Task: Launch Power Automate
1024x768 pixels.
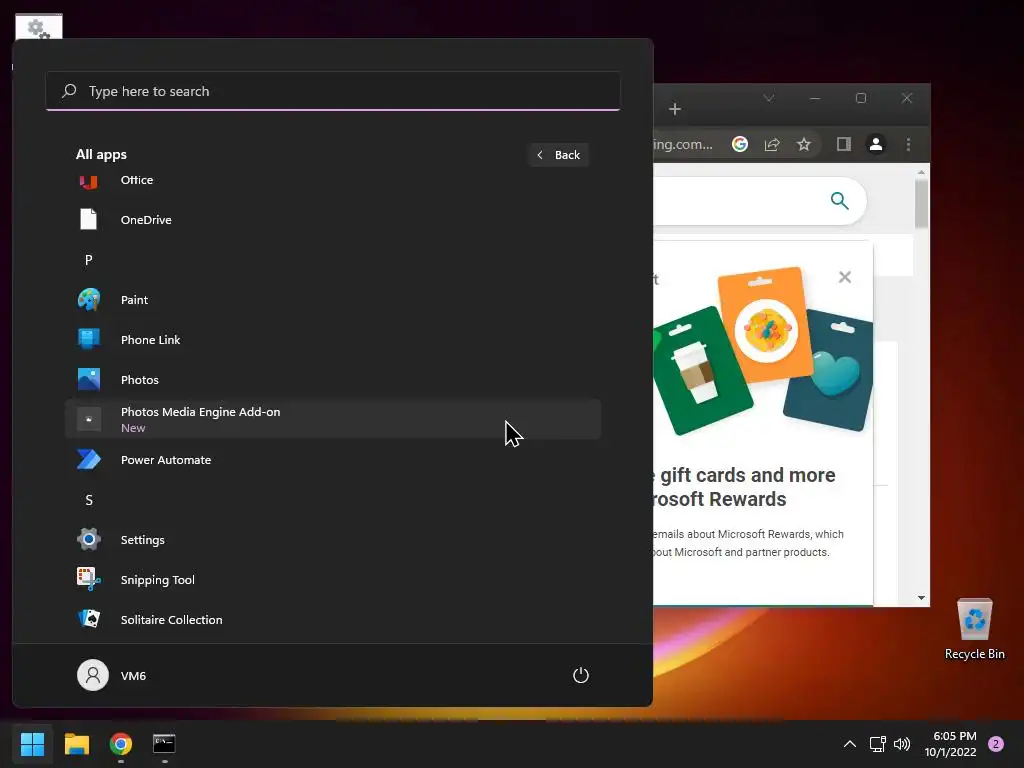Action: [x=332, y=460]
